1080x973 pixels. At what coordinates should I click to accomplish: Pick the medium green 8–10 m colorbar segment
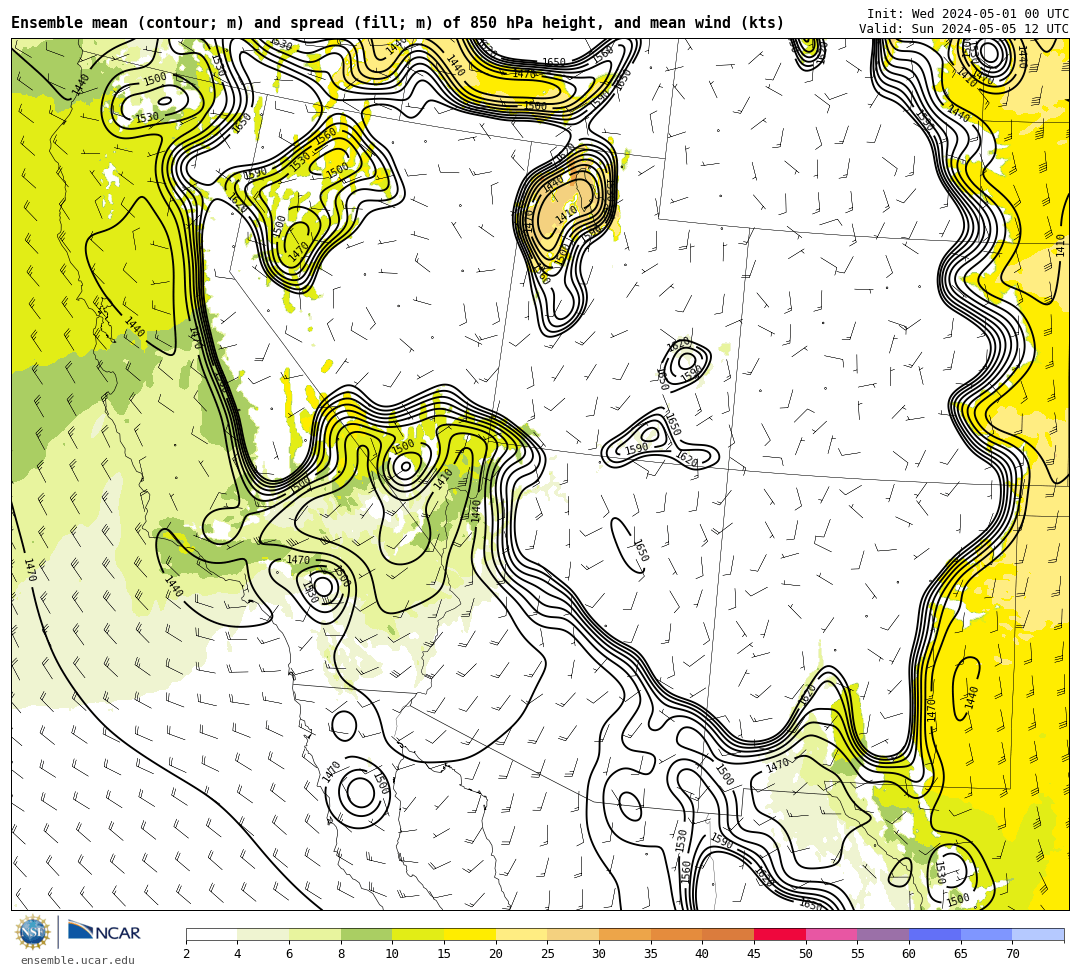coord(366,934)
